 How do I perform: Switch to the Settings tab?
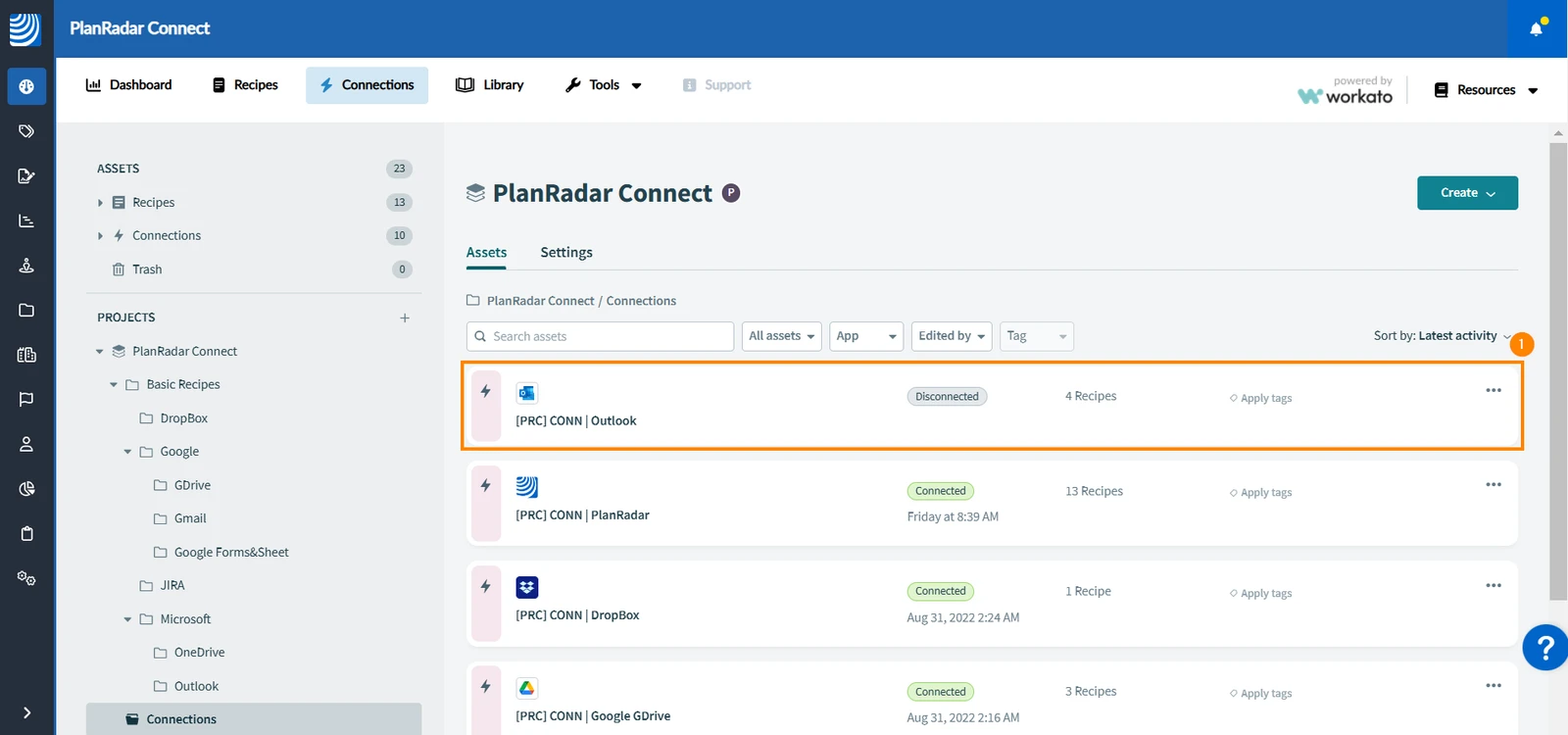pyautogui.click(x=566, y=252)
